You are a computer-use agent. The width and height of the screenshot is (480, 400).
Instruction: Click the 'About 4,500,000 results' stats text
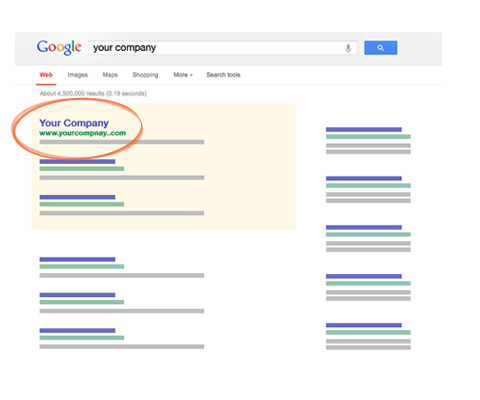93,93
